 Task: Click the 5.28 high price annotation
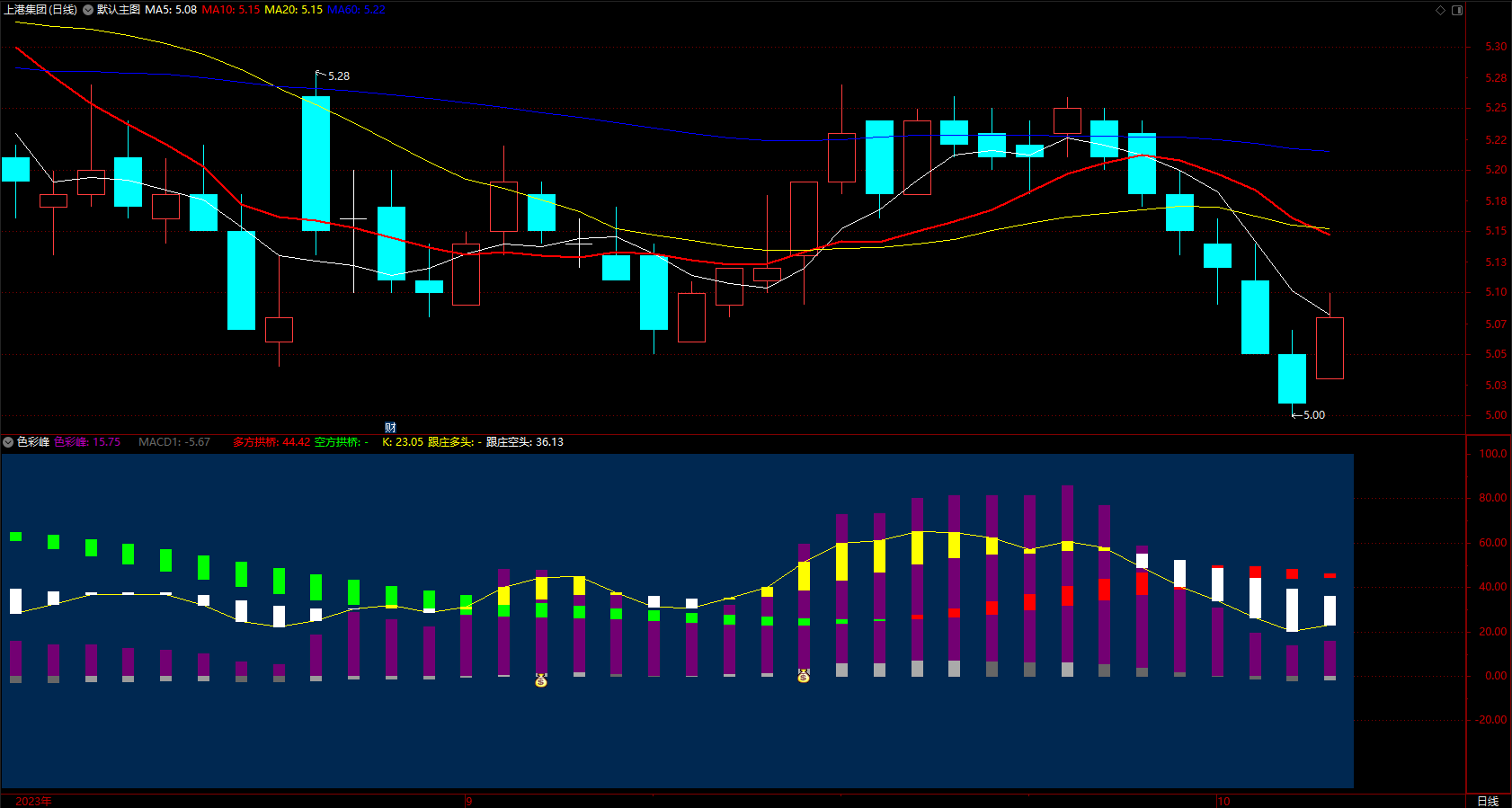[x=339, y=76]
